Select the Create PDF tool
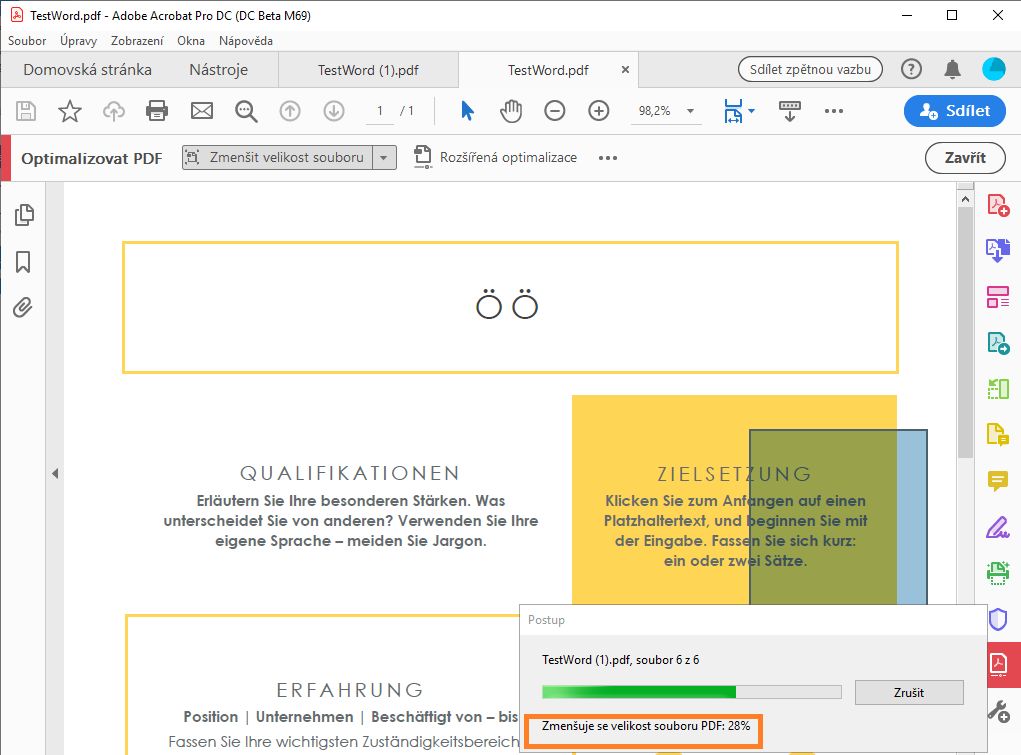Screen dimensions: 1021x755 coord(997,204)
